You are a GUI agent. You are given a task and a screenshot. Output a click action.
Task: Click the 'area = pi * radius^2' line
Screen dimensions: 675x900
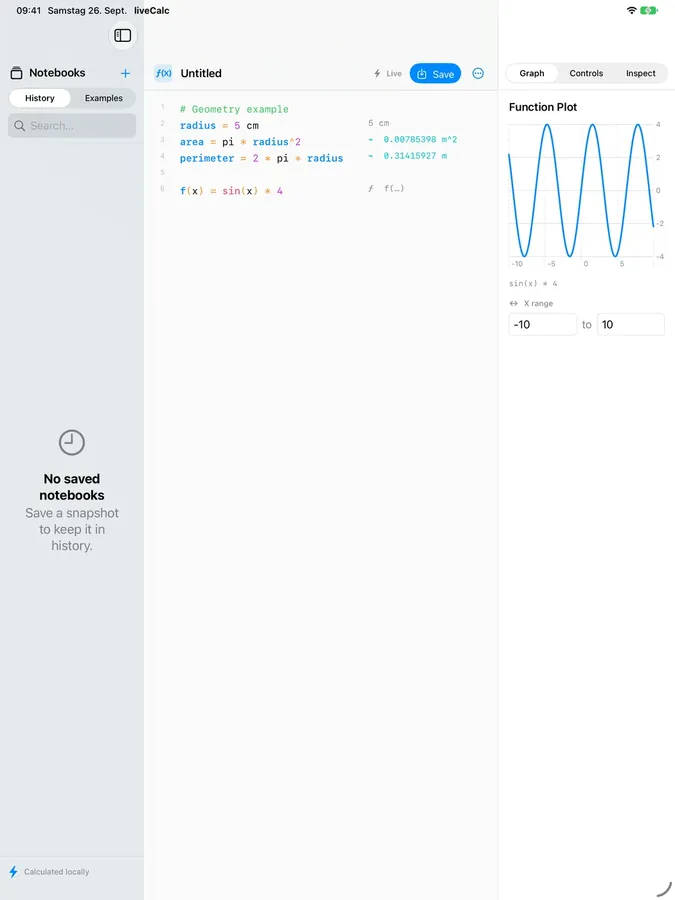[x=240, y=142]
